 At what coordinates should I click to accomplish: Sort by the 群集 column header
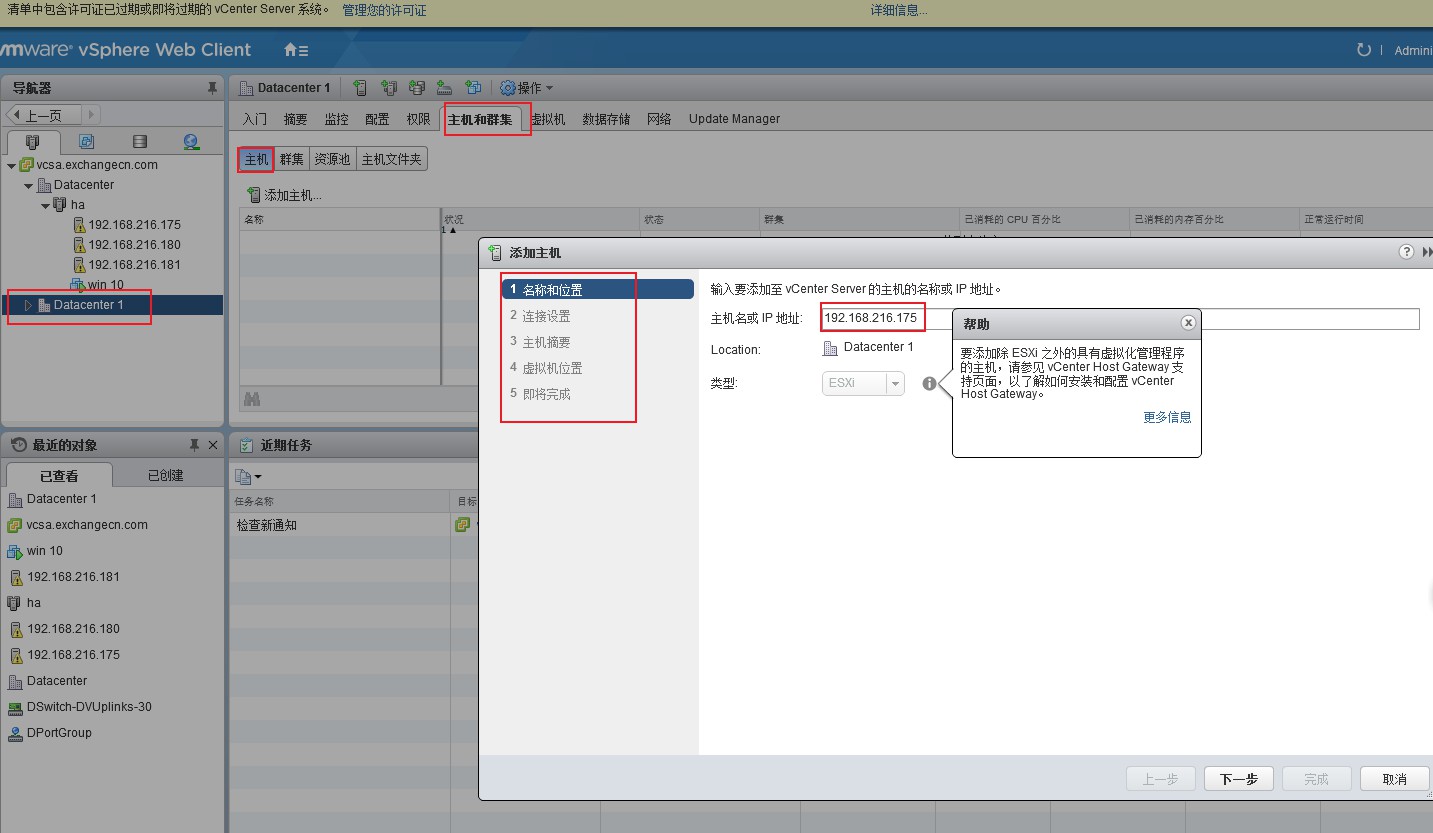point(859,219)
